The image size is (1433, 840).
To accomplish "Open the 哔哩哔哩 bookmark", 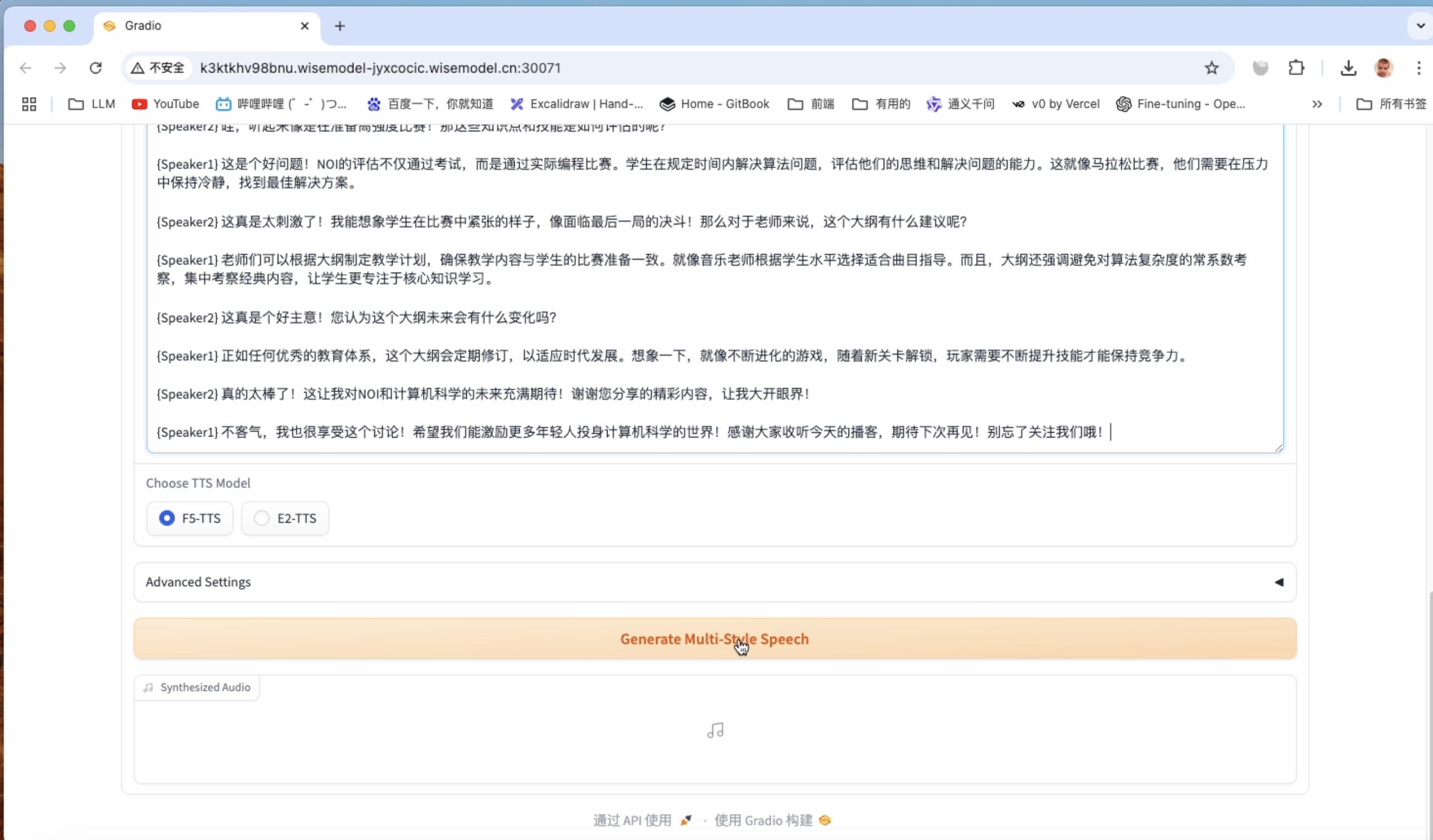I will (x=282, y=103).
